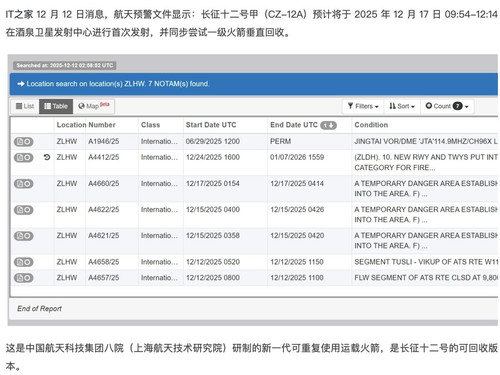
Task: Click action icon for NOTAM A4412/25
Action: click(x=24, y=157)
